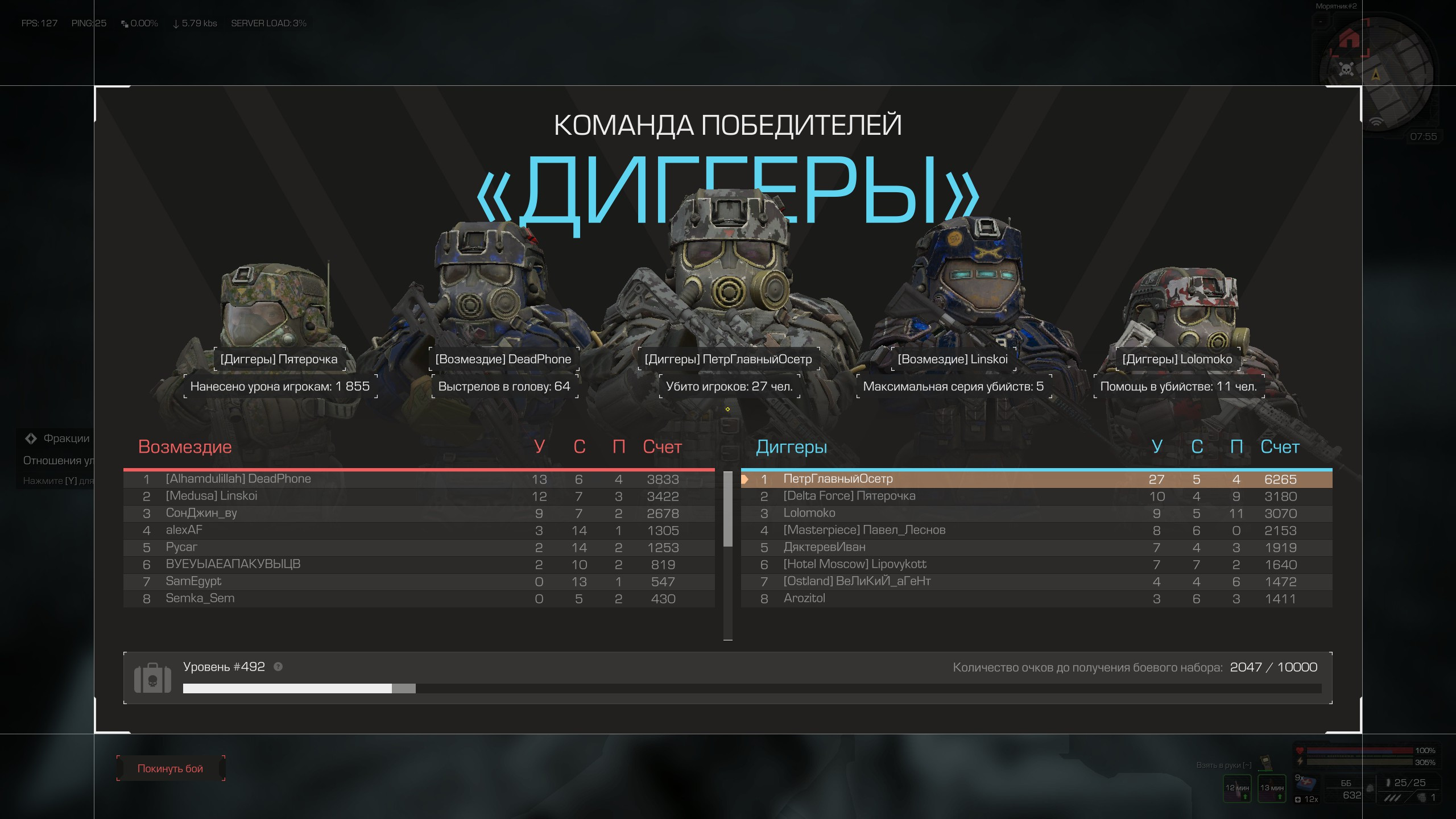Select row [Hotel Moscow] Lipovykott
Viewport: 1456px width, 819px height.
point(1036,565)
